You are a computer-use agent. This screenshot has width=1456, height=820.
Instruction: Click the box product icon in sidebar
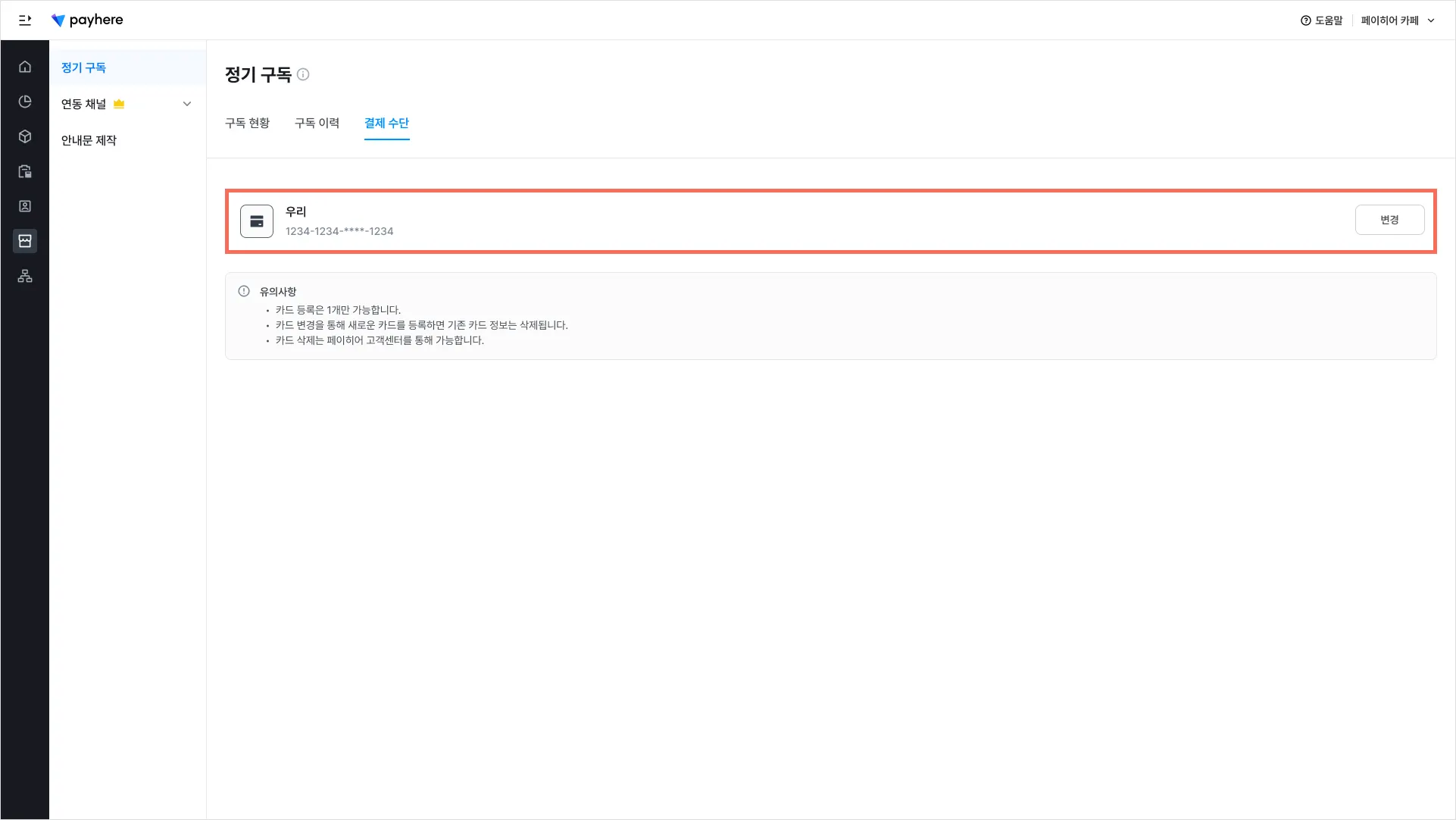click(25, 136)
